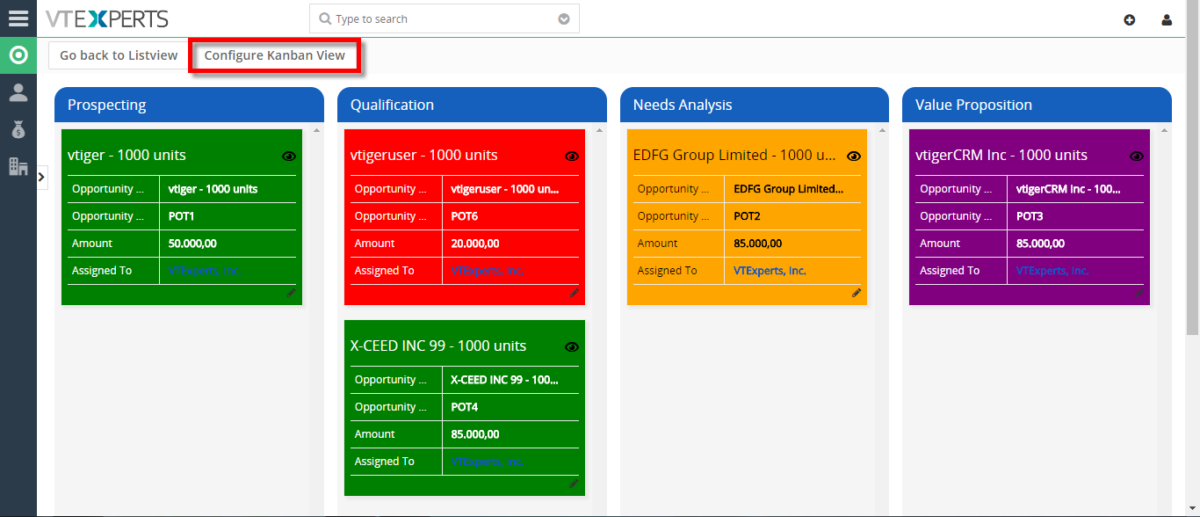Image resolution: width=1200 pixels, height=517 pixels.
Task: Click Needs Analysis column scroll up arrow
Action: pos(882,130)
